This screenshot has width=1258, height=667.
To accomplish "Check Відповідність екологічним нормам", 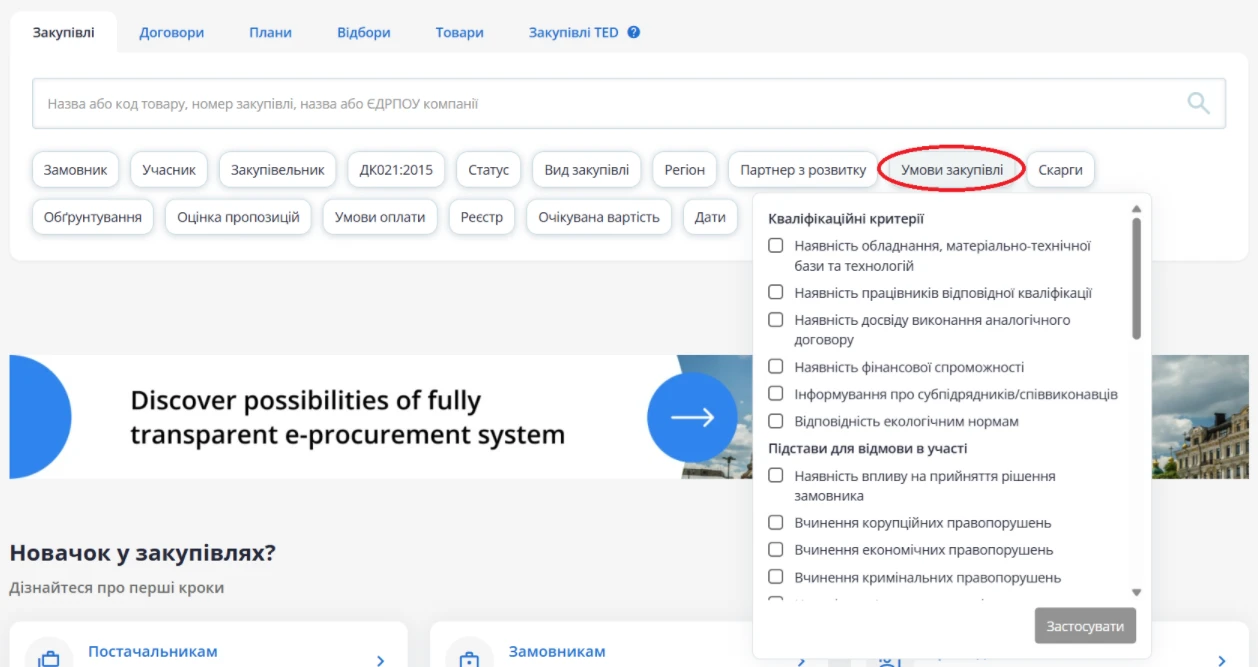I will pos(775,421).
